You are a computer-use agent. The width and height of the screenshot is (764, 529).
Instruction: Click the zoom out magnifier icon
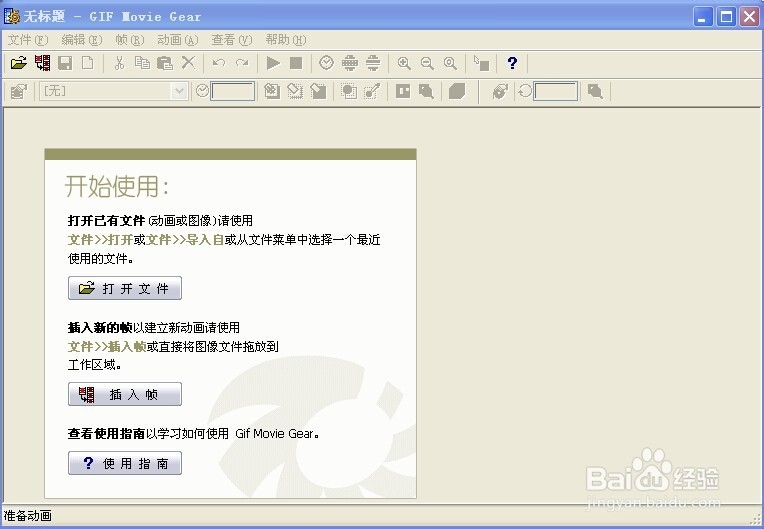click(427, 63)
